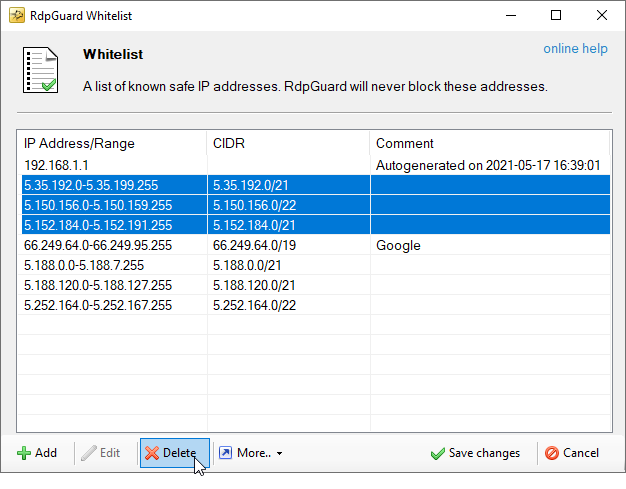626x489 pixels.
Task: Click the red Cancel circle icon
Action: [552, 453]
